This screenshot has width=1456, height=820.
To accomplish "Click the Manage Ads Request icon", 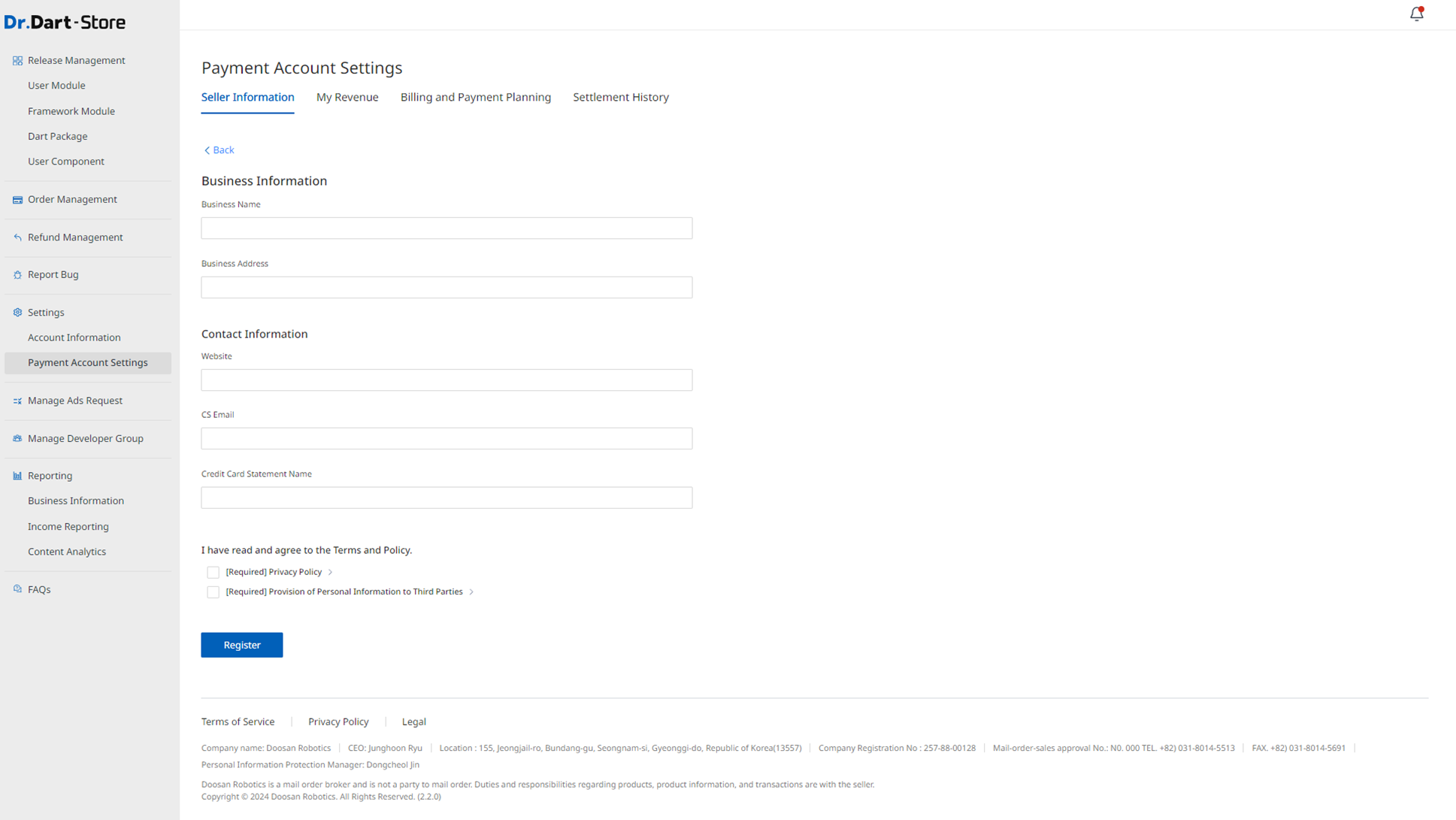I will (x=17, y=401).
